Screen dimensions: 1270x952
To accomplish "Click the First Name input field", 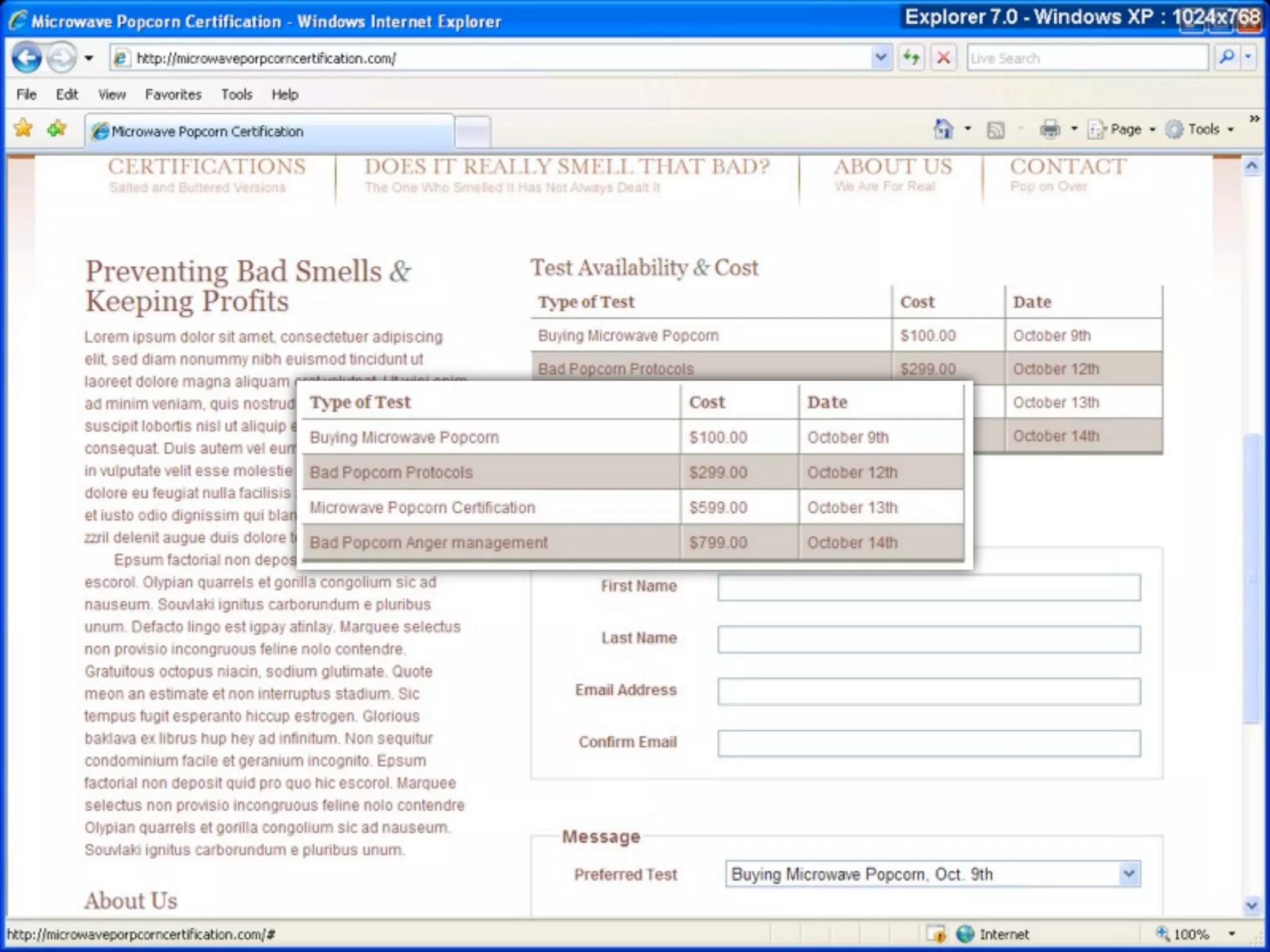I will pos(928,587).
